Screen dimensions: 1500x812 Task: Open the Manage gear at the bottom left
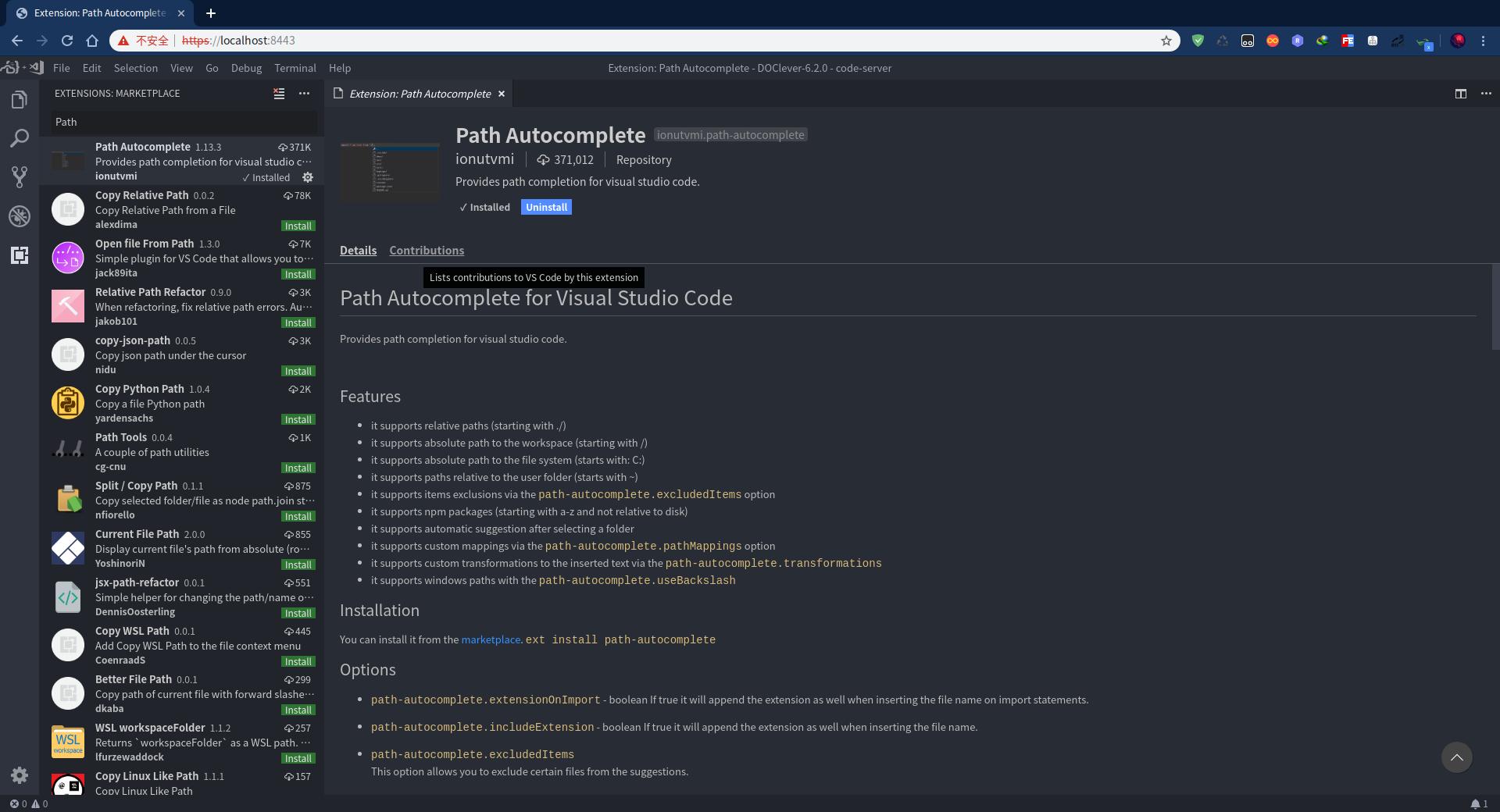(x=19, y=775)
